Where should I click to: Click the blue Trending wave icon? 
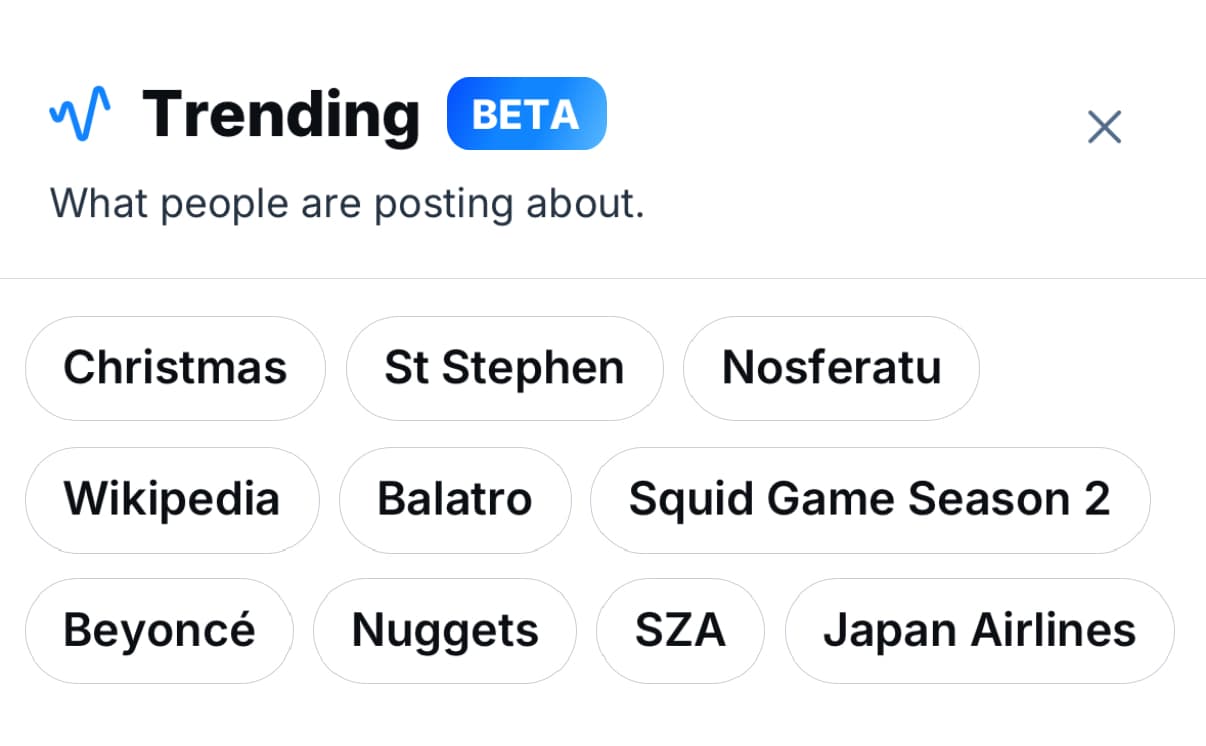coord(80,114)
